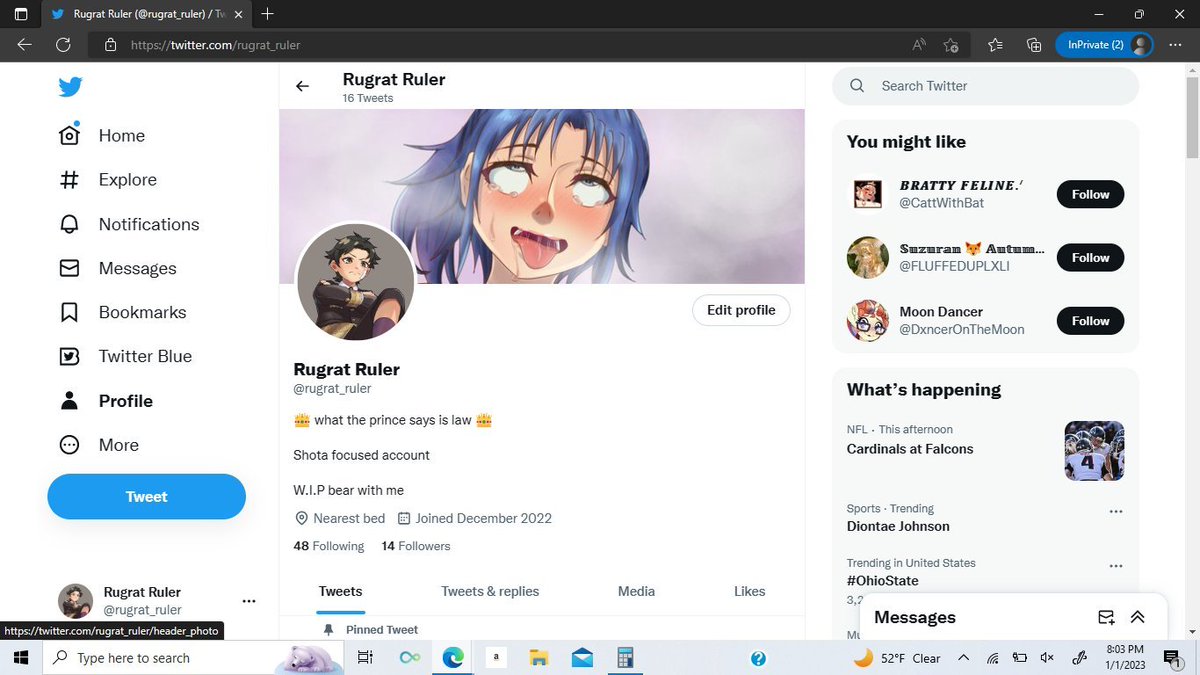Open more options for Diontae Johnson trend
The width and height of the screenshot is (1200, 675).
pos(1116,511)
